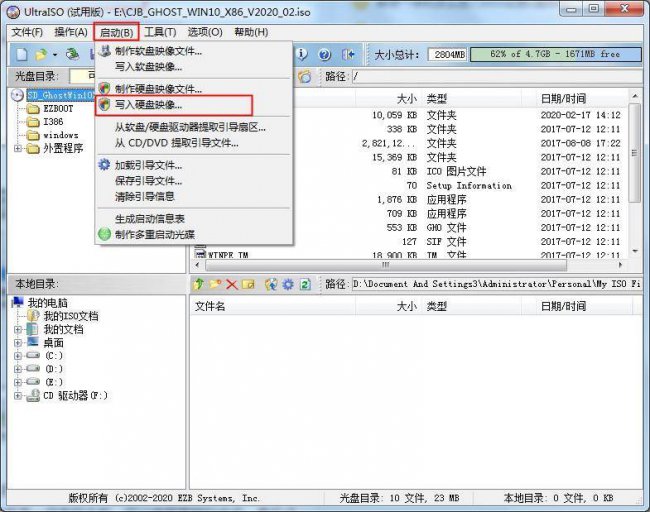Click the 'Setup Information' type cell
The height and width of the screenshot is (512, 650).
tap(469, 185)
